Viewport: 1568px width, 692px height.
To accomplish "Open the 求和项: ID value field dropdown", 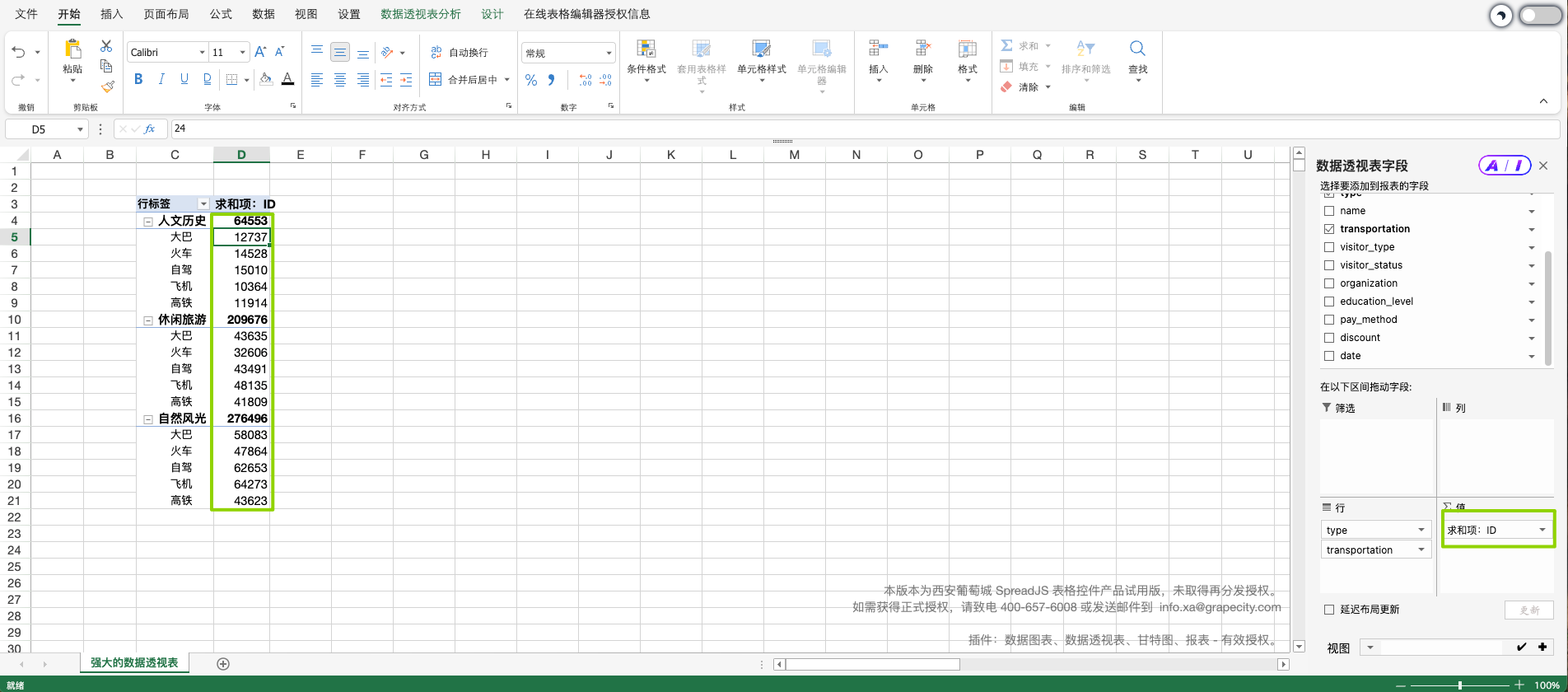I will pyautogui.click(x=1542, y=530).
